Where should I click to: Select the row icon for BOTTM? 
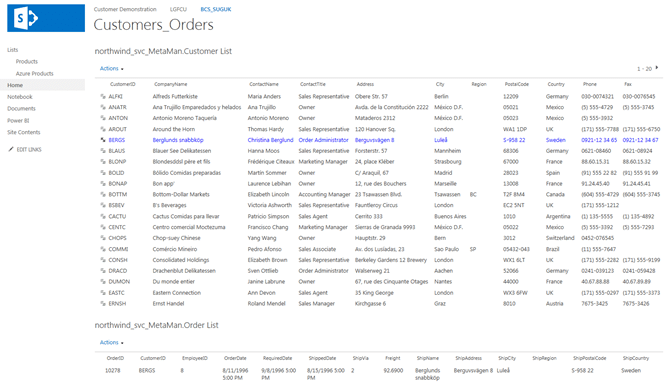103,194
